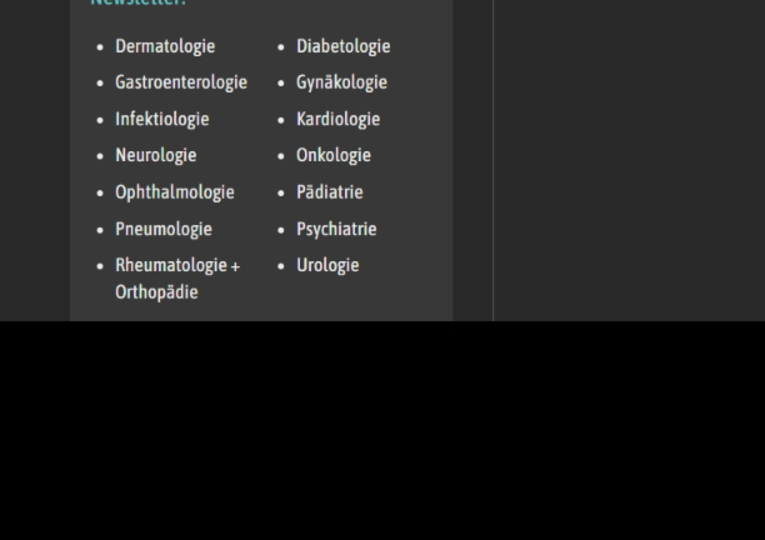Click the Orthopädie text line
This screenshot has height=540, width=765.
157,293
